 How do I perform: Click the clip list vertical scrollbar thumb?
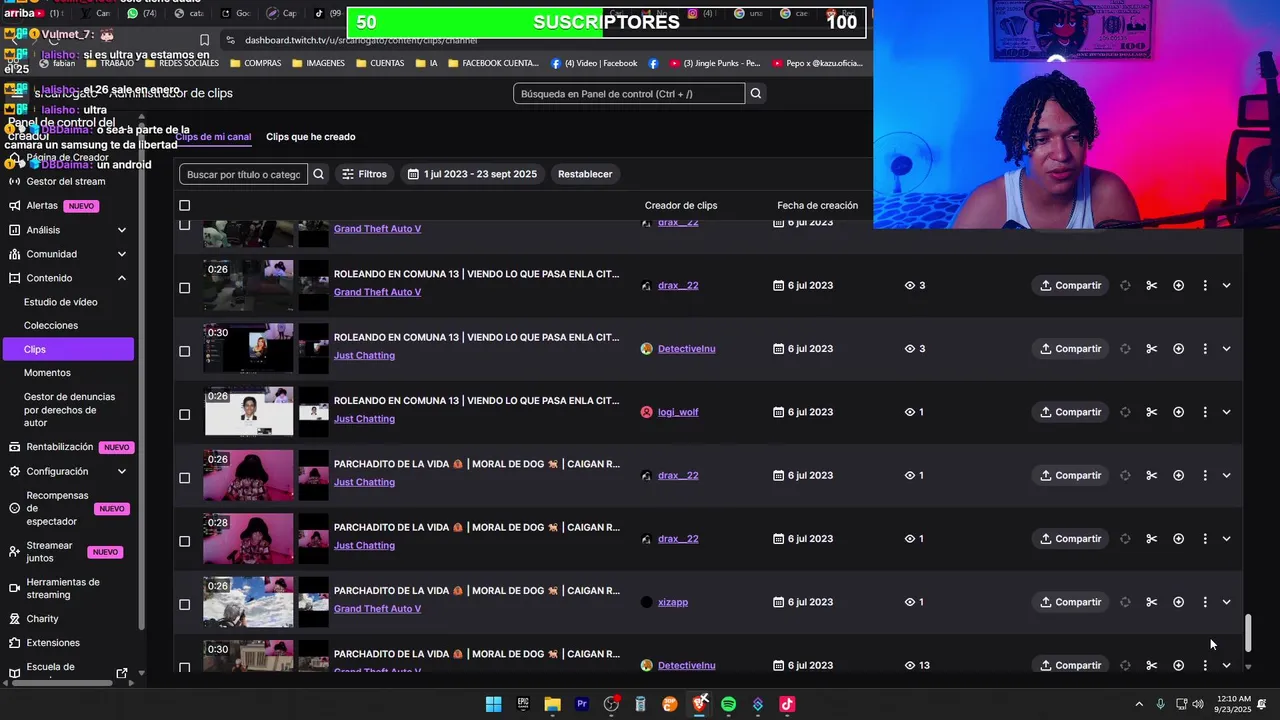click(1248, 632)
